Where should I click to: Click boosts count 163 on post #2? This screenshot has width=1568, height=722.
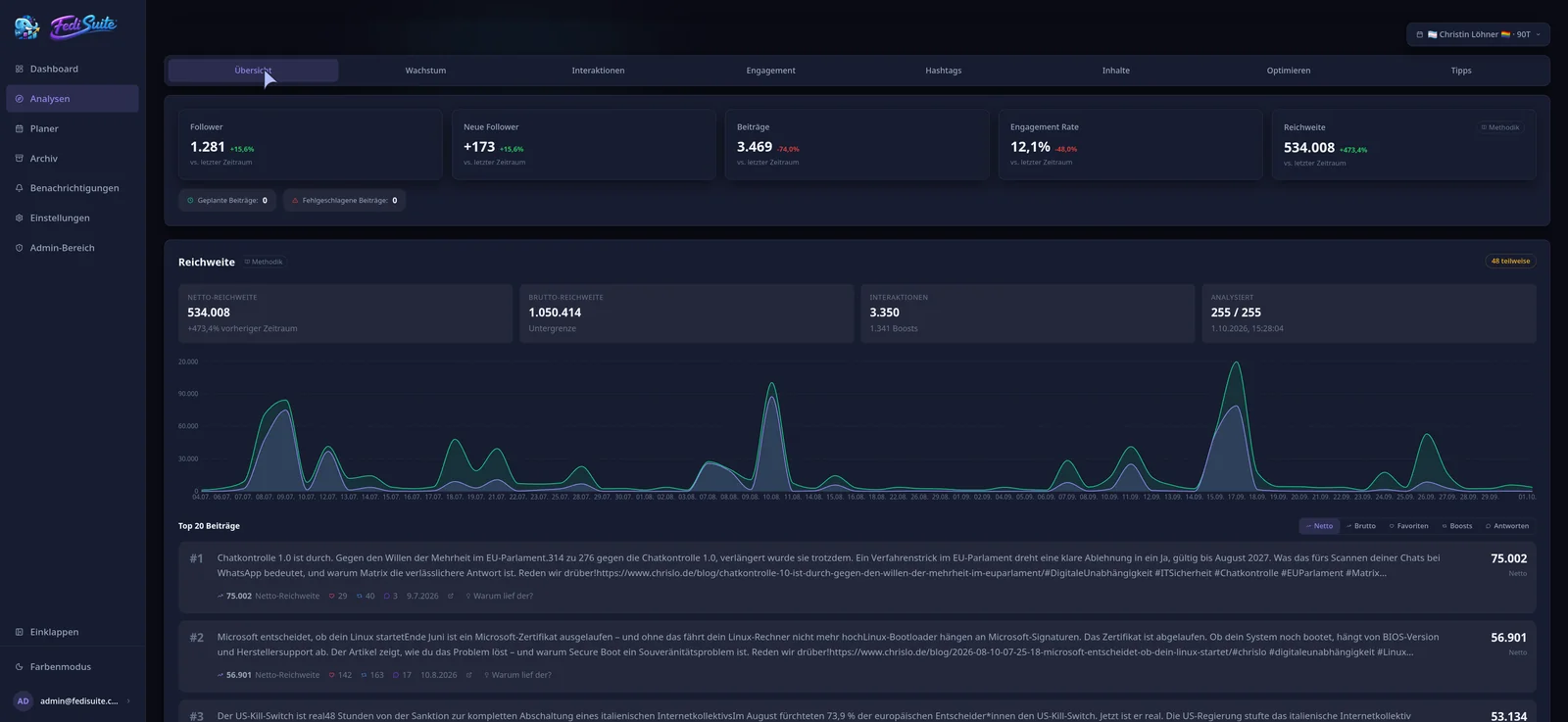372,675
